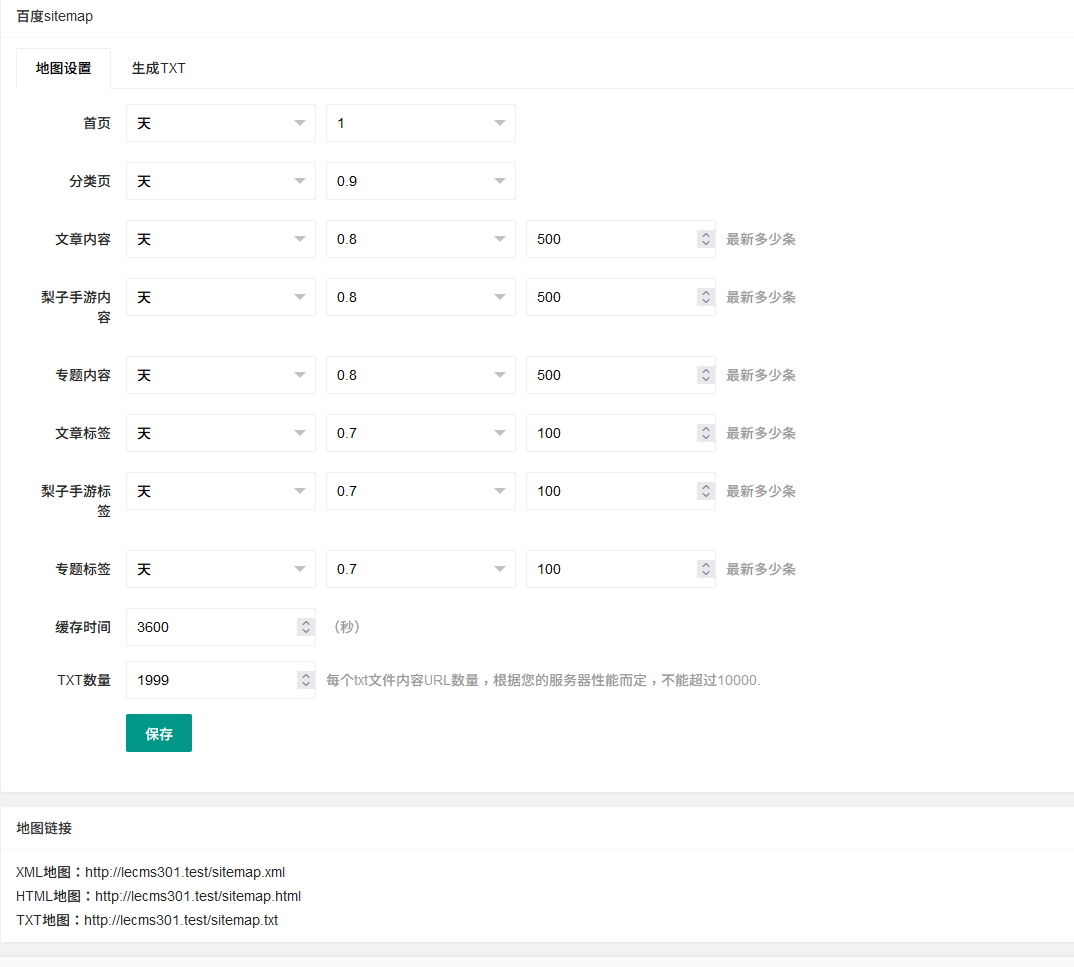The image size is (1074, 967).
Task: Select the 地图设置 tab
Action: pos(62,68)
